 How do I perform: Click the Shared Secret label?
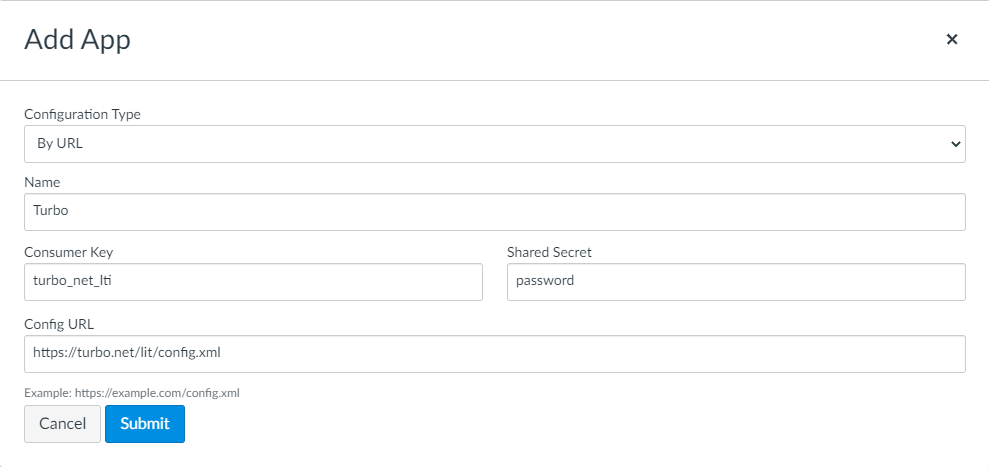[x=549, y=252]
